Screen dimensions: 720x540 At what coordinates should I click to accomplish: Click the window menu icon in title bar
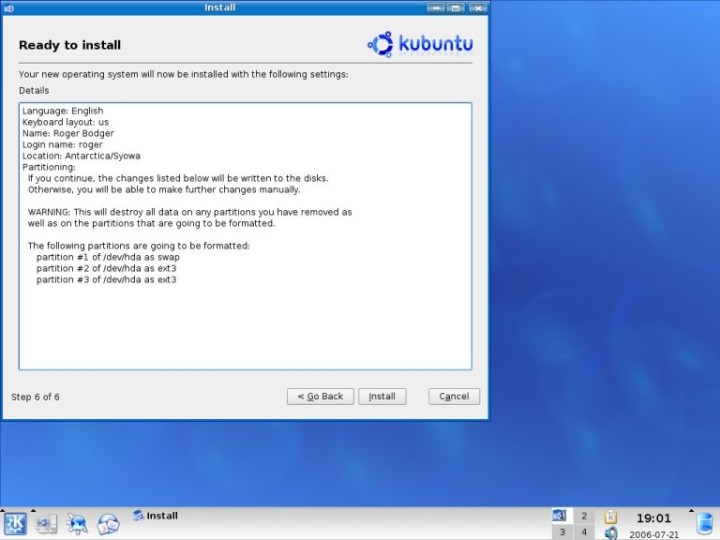pyautogui.click(x=9, y=8)
